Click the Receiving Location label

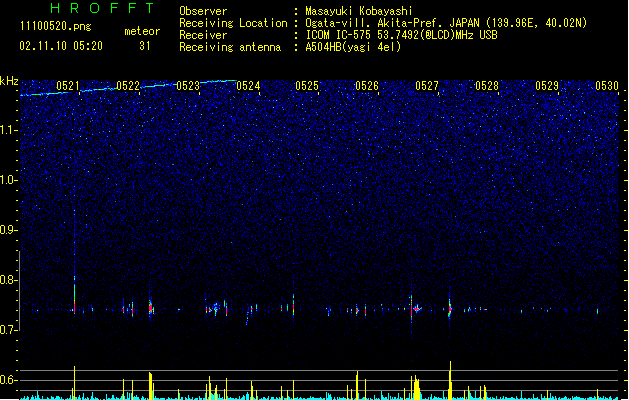[233, 23]
